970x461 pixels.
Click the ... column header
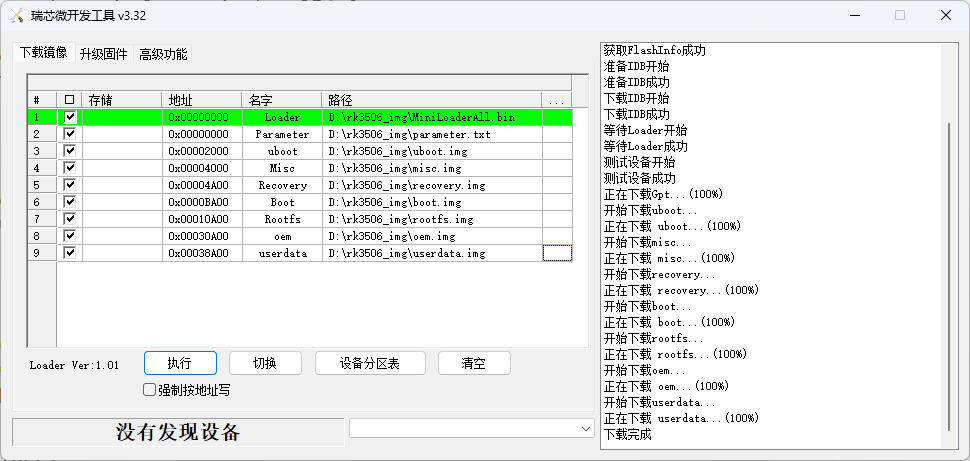557,100
